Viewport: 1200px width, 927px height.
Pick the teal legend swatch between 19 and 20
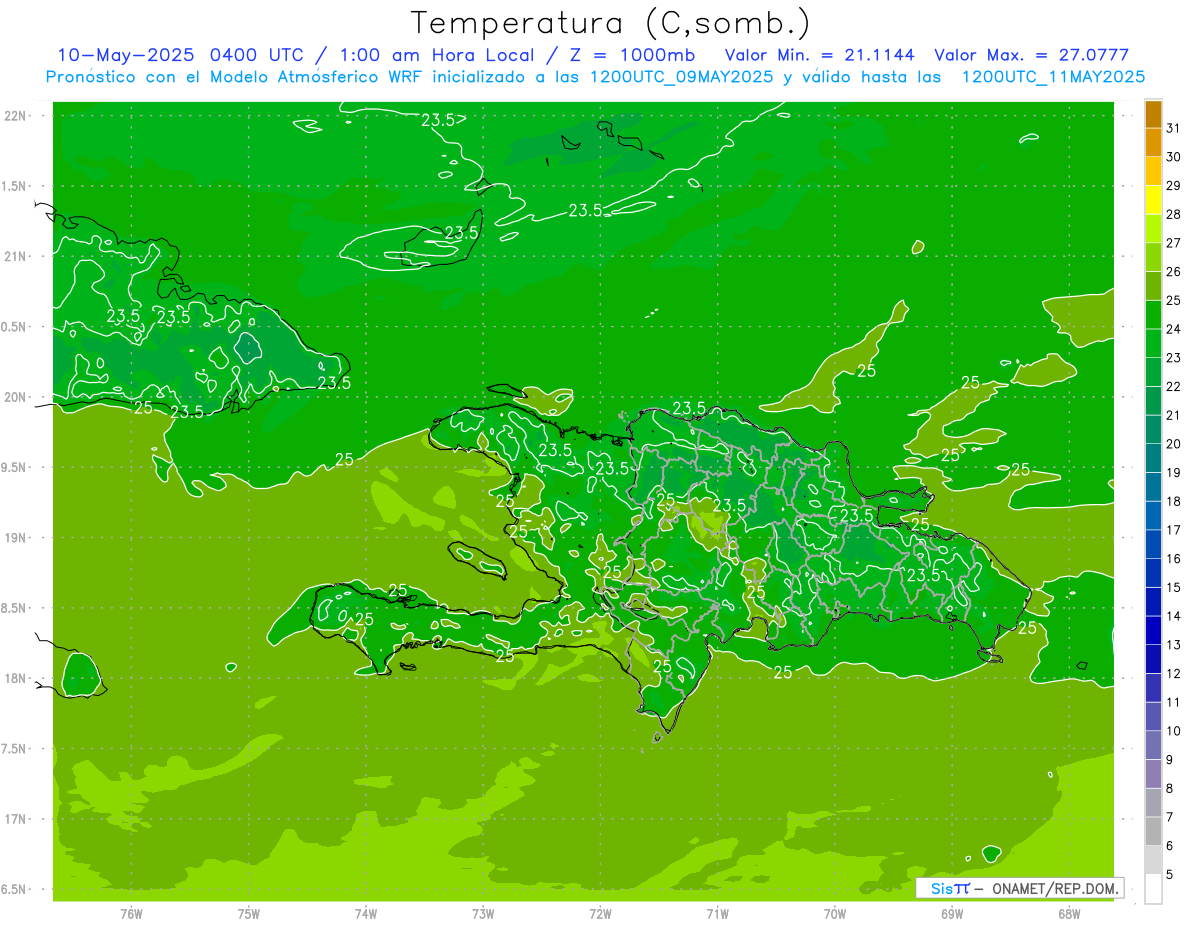(x=1153, y=458)
